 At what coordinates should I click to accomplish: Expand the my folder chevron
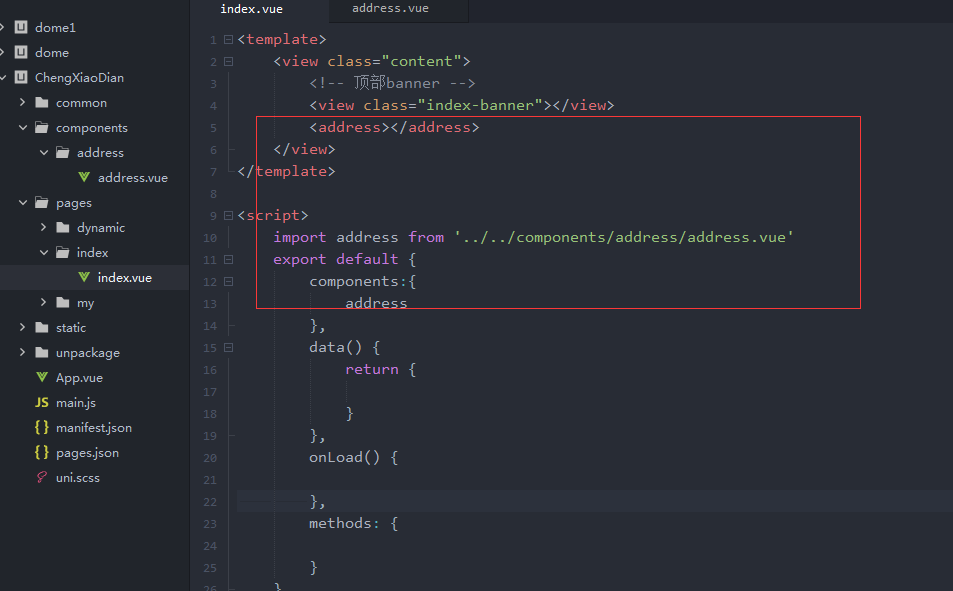[x=44, y=302]
